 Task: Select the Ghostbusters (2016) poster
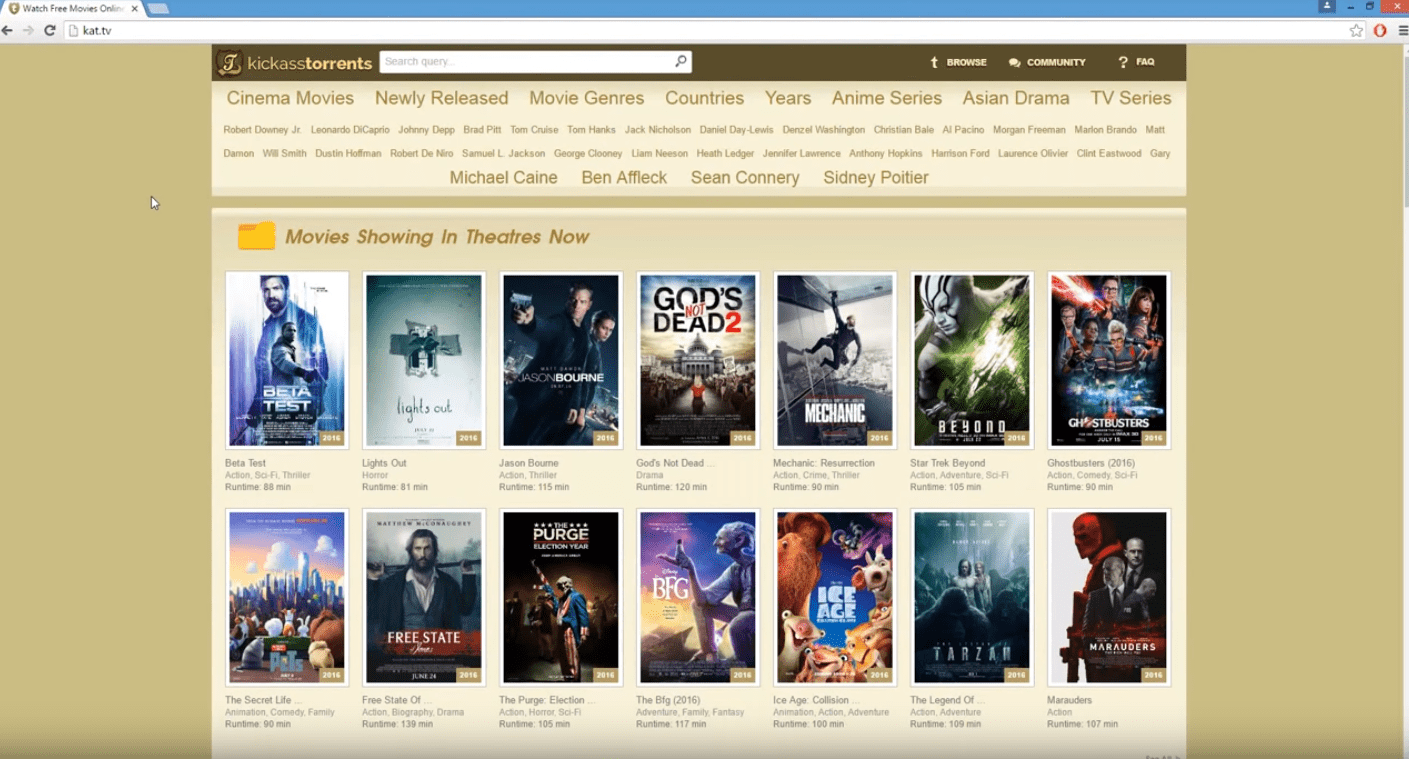(x=1108, y=360)
